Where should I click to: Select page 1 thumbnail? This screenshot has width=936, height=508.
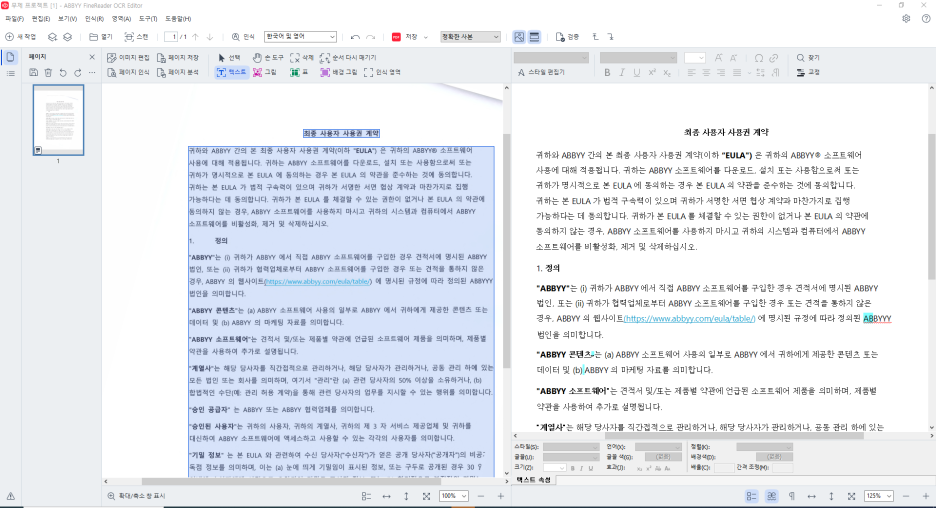58,120
